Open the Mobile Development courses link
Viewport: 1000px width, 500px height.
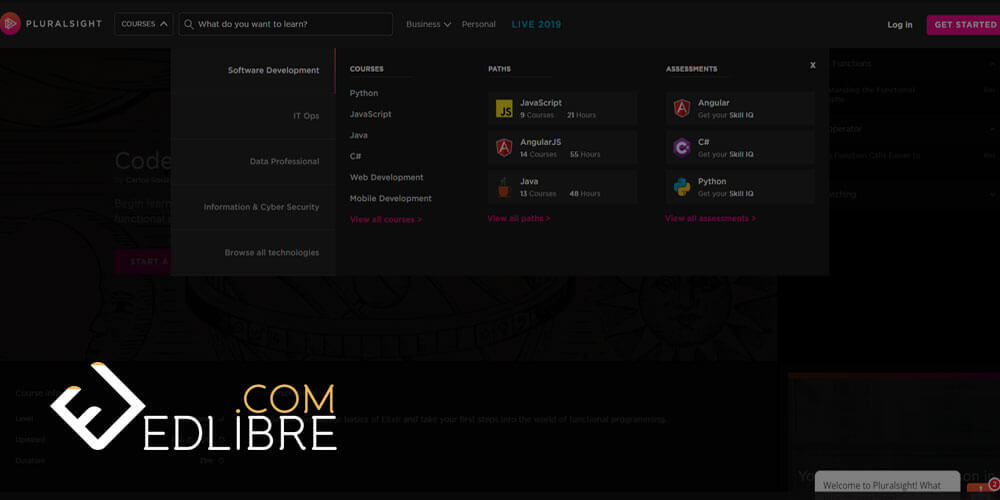(x=390, y=198)
